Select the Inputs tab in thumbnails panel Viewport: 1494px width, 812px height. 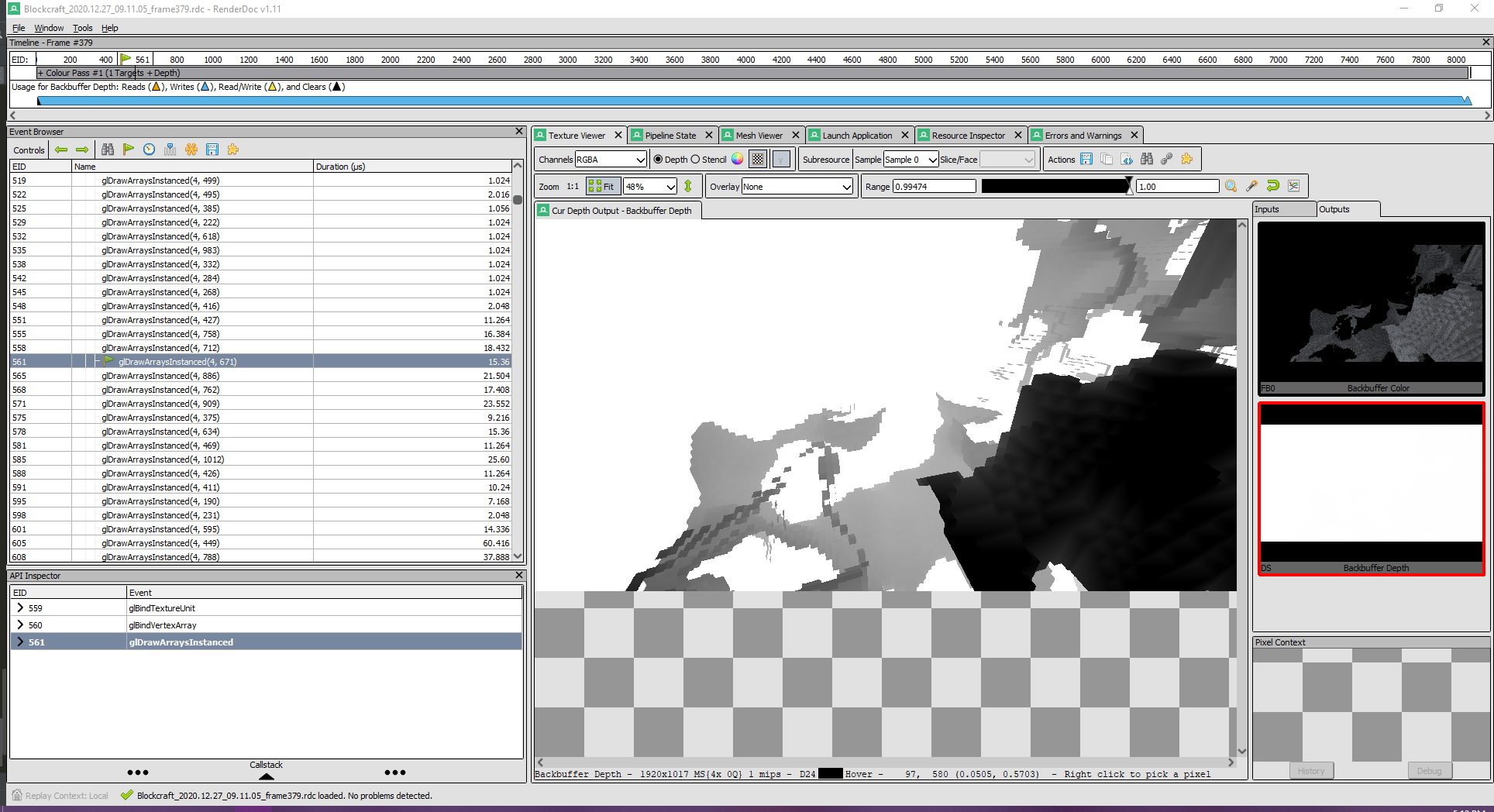point(1284,209)
